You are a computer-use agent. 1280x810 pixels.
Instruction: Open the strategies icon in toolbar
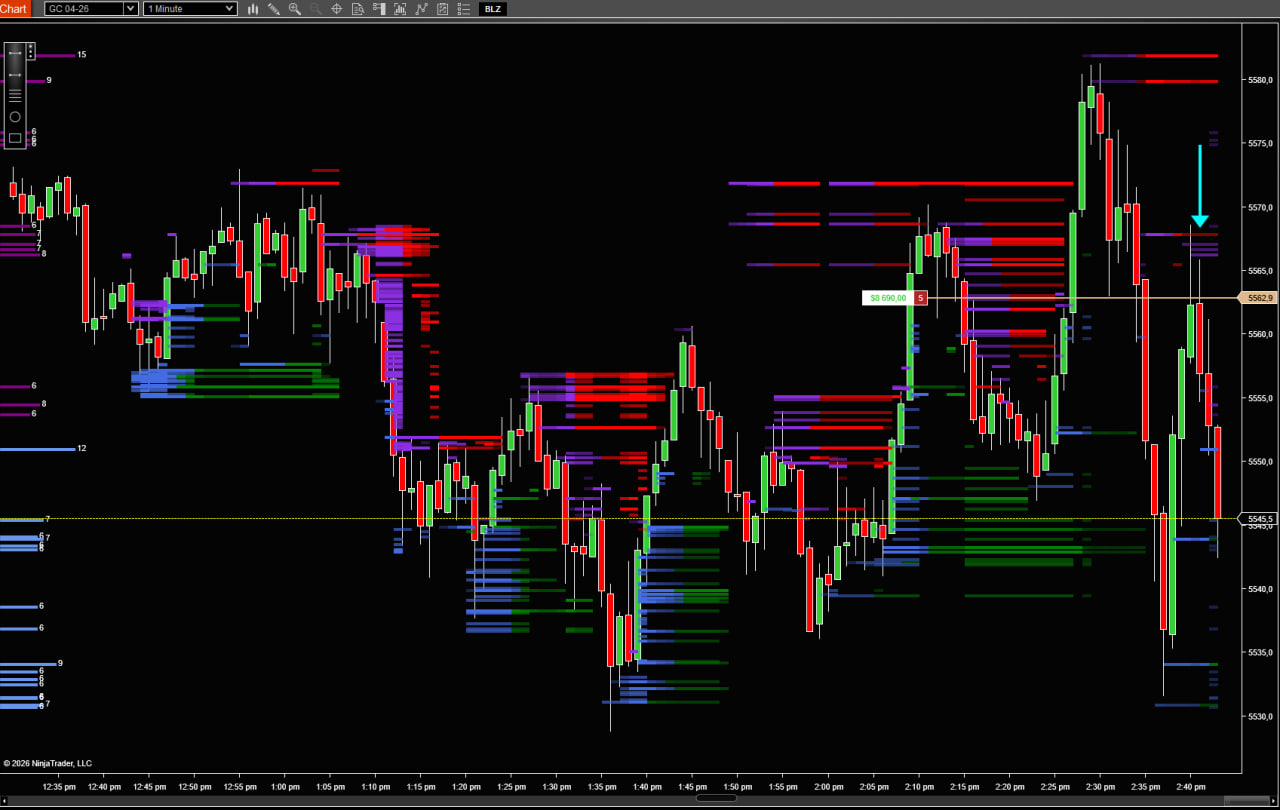pyautogui.click(x=420, y=9)
